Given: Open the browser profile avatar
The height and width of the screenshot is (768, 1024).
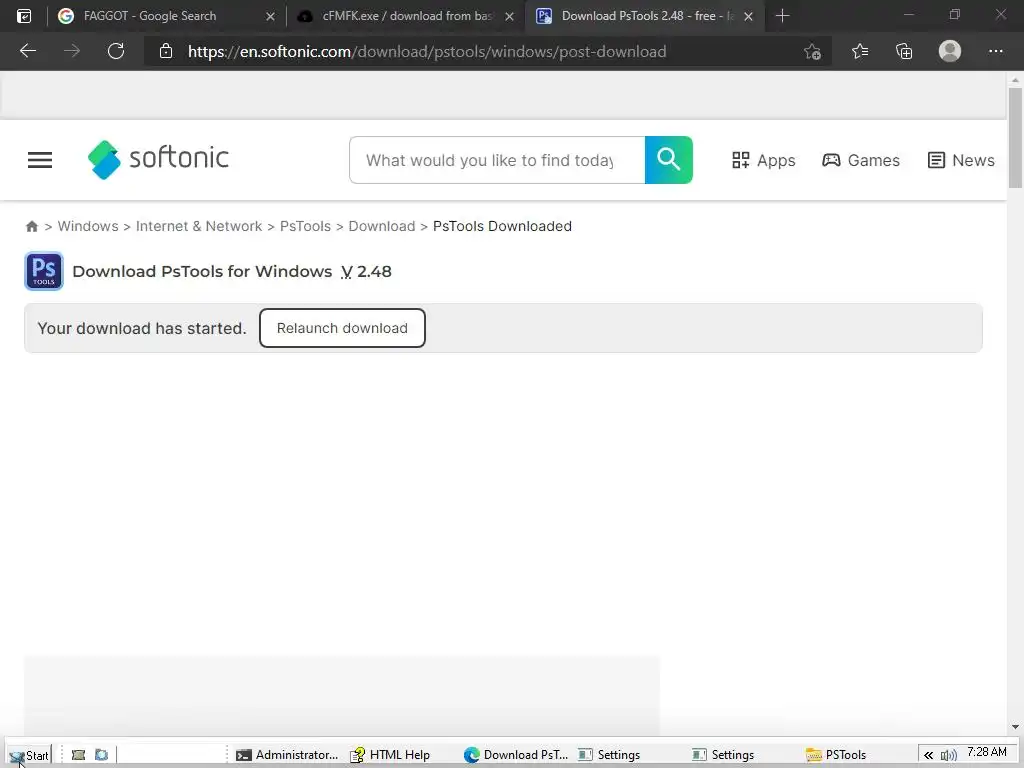Looking at the screenshot, I should tap(950, 51).
